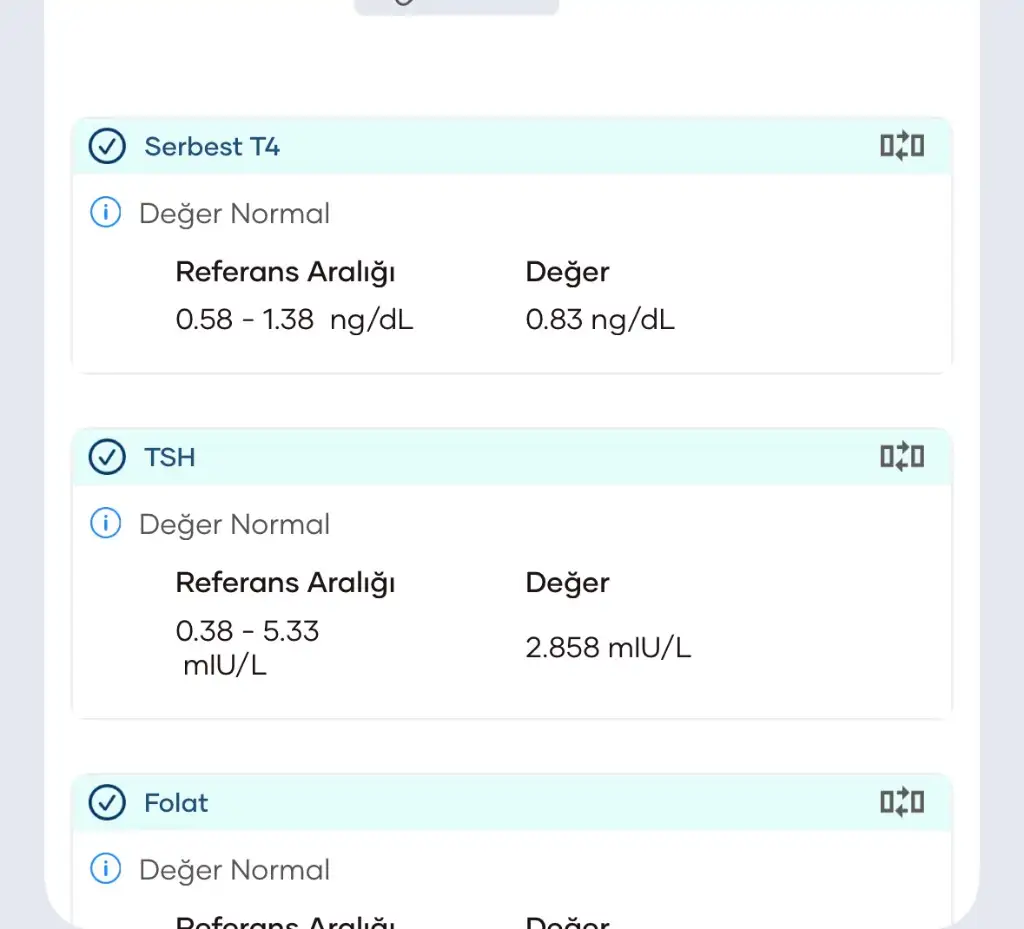
Task: Click the Folat test title
Action: 176,803
